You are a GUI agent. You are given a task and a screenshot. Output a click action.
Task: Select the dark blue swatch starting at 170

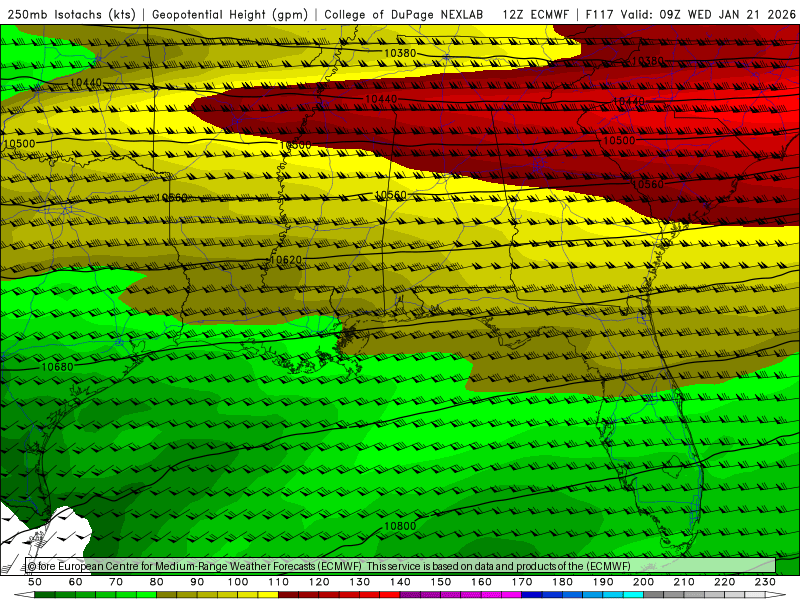click(532, 595)
